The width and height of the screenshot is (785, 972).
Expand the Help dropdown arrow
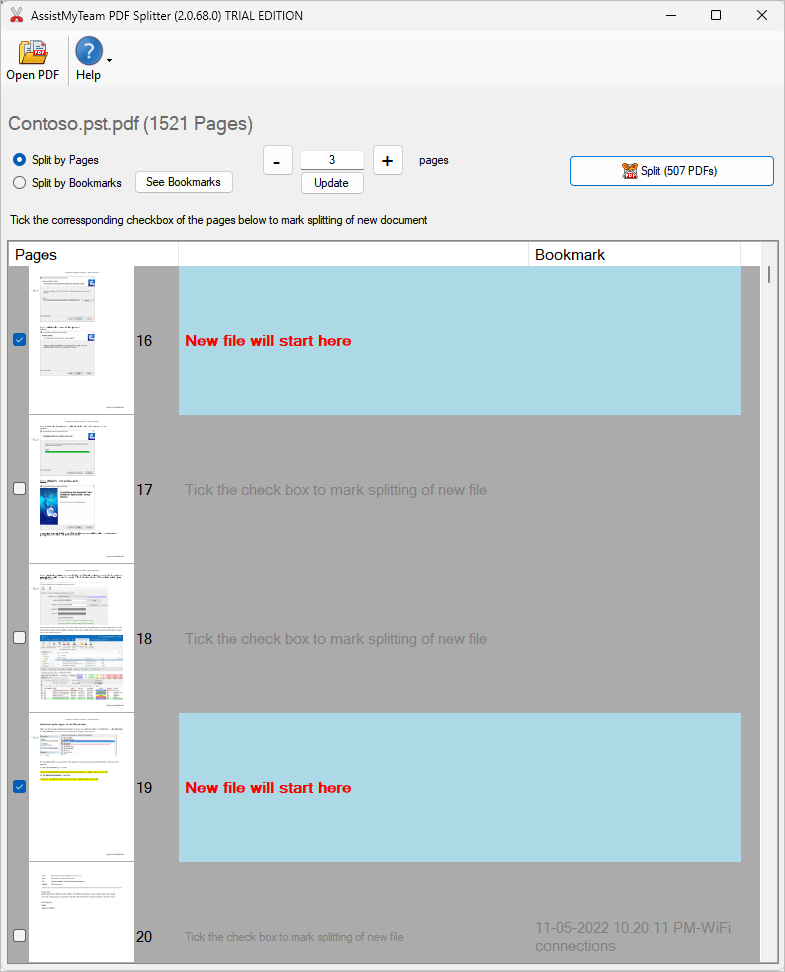[109, 60]
